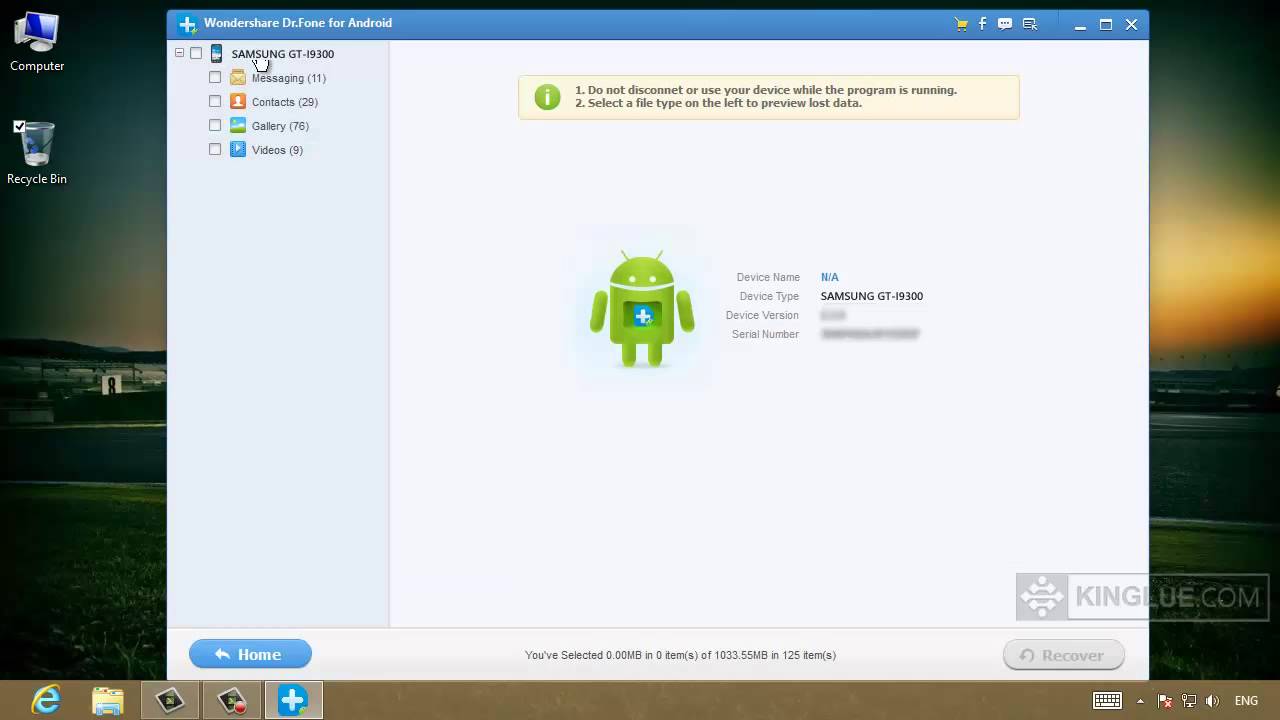Enable the Gallery (76) checkbox
This screenshot has width=1280, height=720.
click(215, 125)
